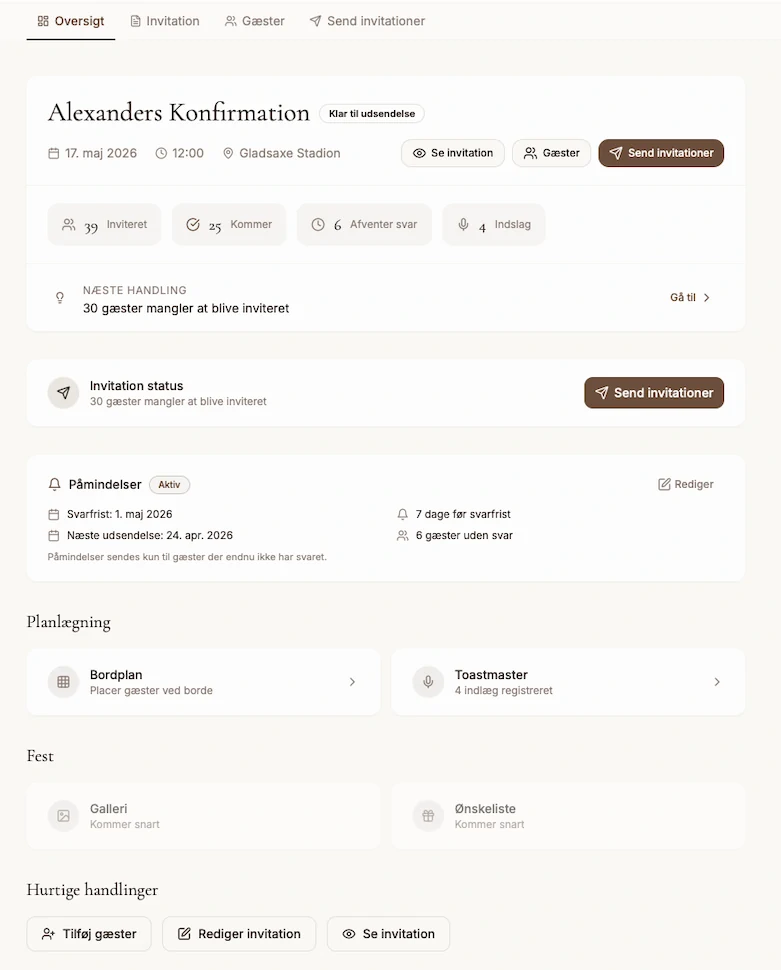
Task: Click the image icon on the Galleri card
Action: click(x=63, y=815)
